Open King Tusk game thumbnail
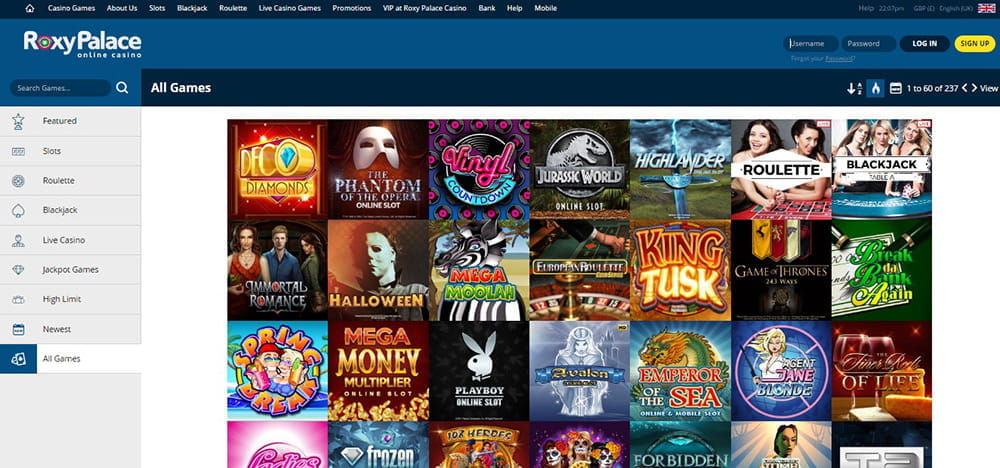Screen dimensions: 1000x468 (x=680, y=270)
